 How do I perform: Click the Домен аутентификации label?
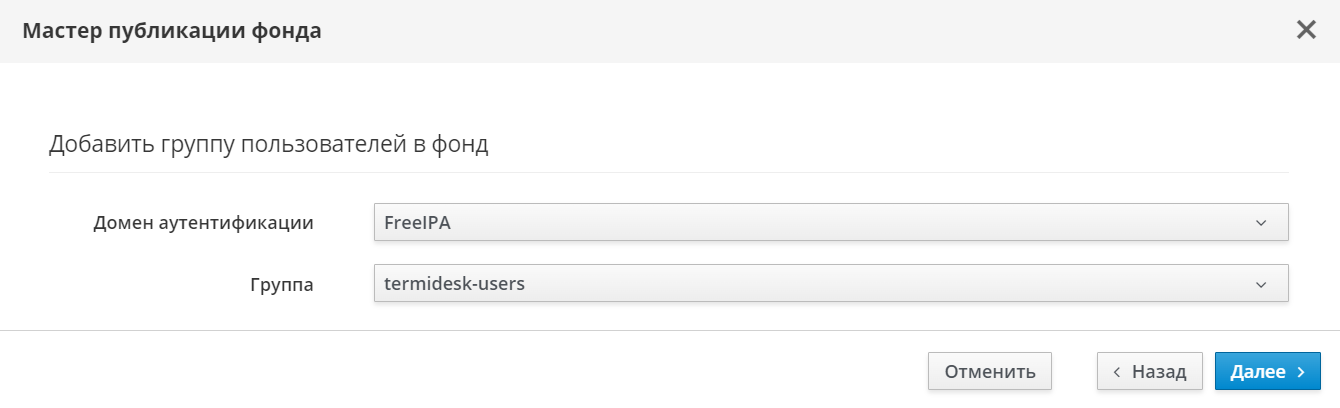click(203, 223)
